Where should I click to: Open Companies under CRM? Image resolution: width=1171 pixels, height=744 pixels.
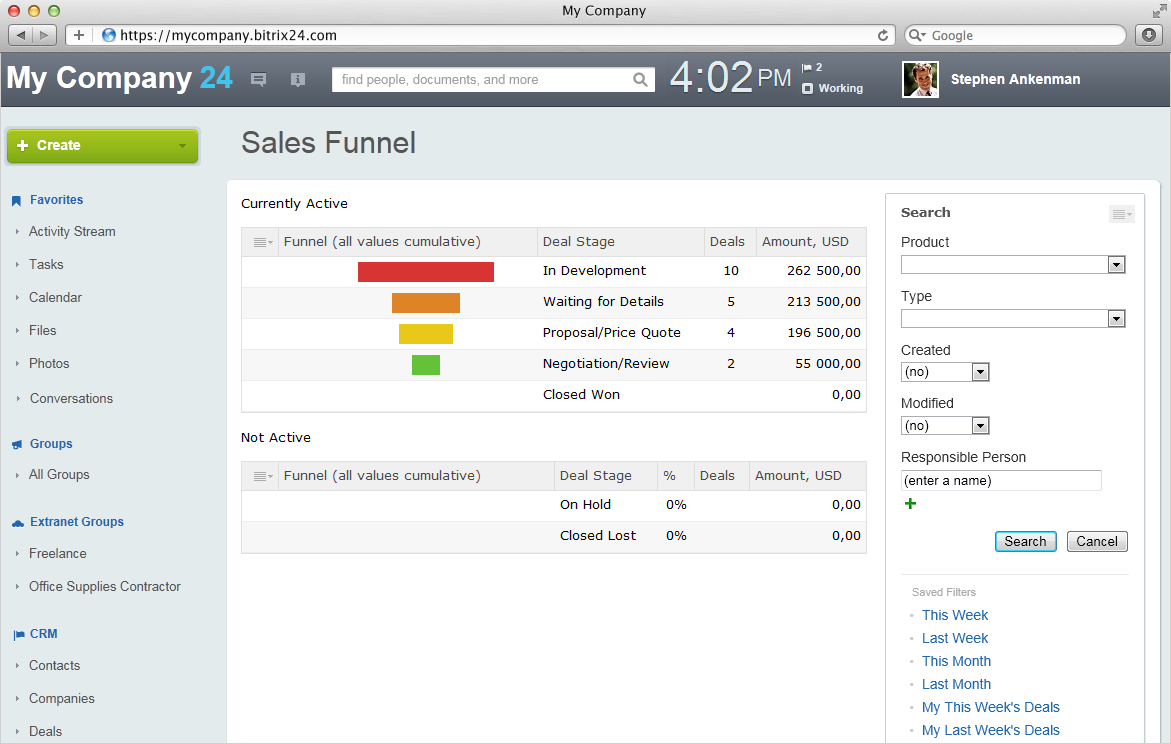(62, 698)
